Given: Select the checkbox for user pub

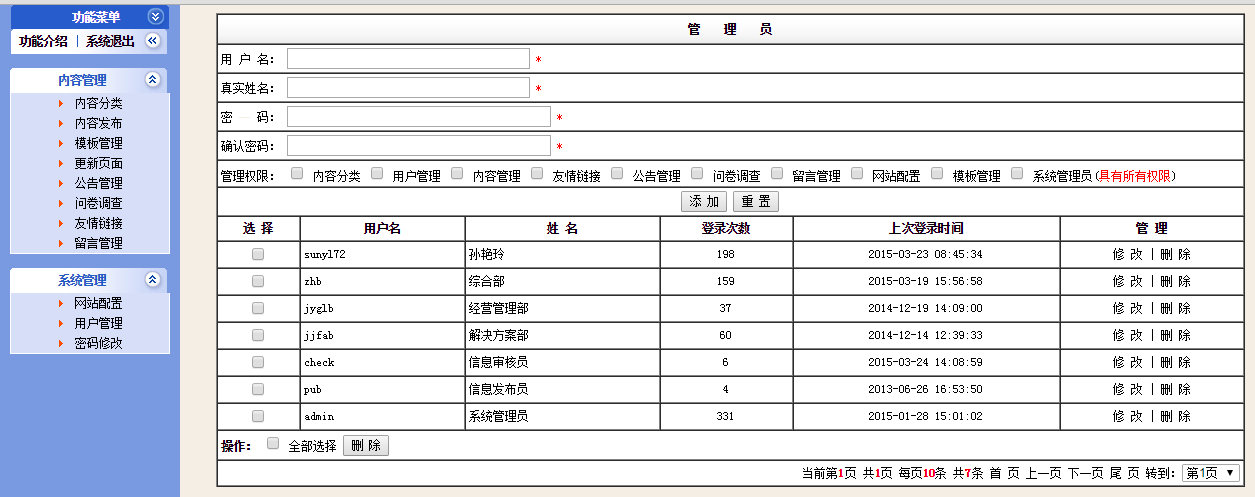Looking at the screenshot, I should [x=258, y=389].
